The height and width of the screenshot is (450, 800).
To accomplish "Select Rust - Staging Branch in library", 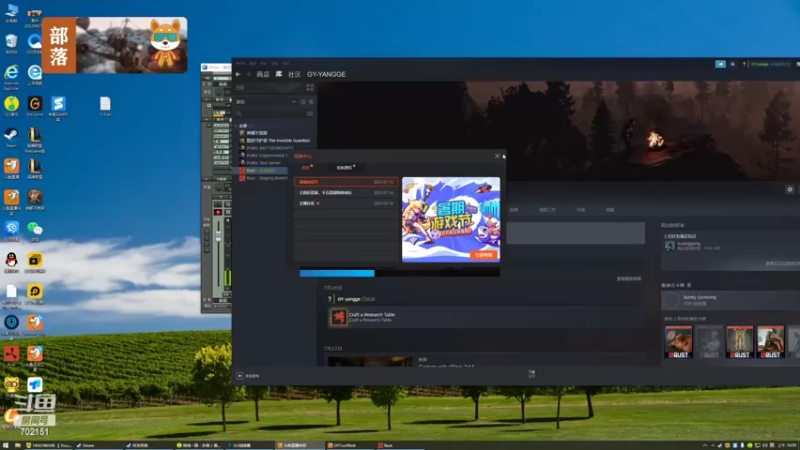I will click(x=264, y=178).
